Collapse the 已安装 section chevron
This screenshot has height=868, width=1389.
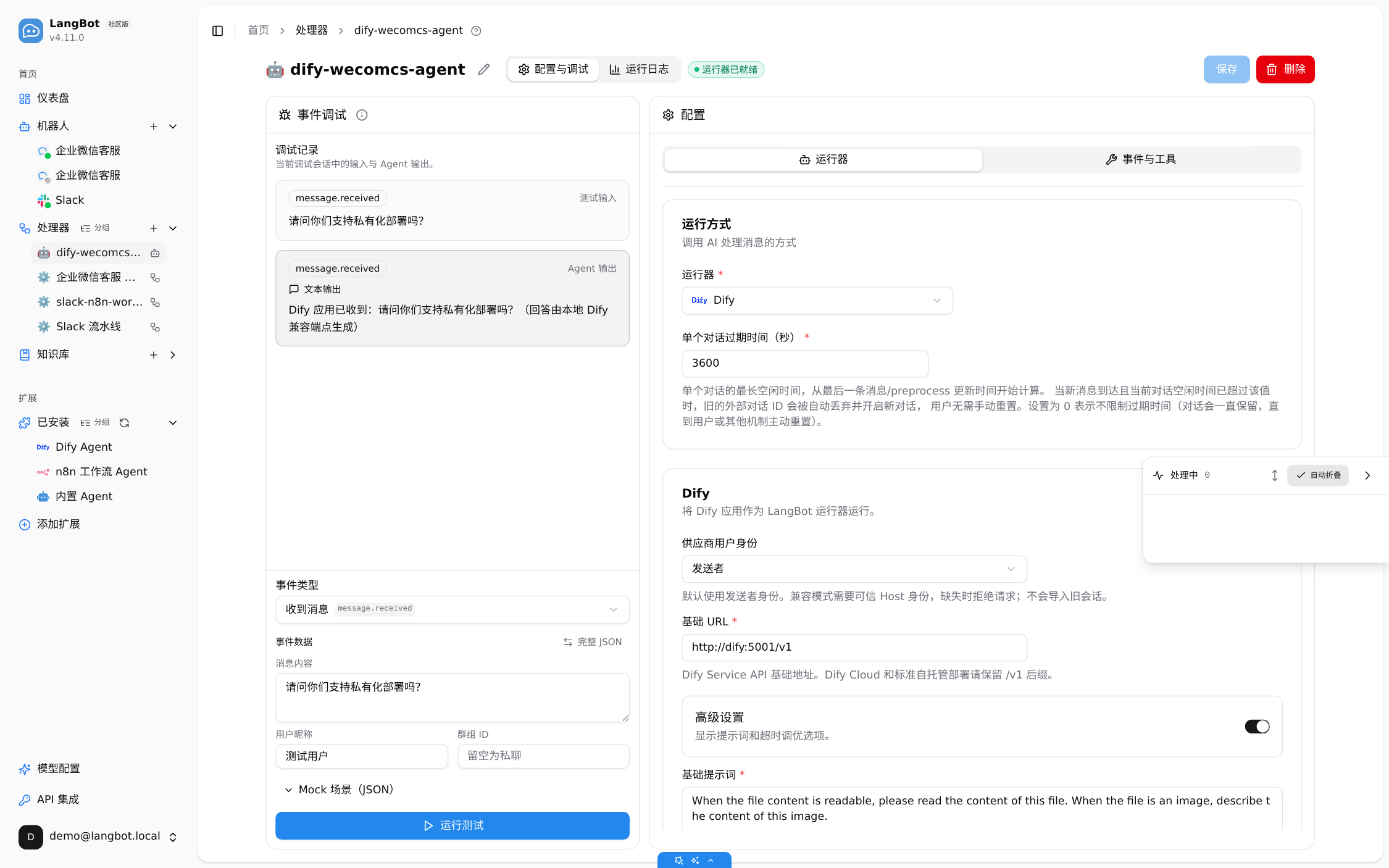173,422
